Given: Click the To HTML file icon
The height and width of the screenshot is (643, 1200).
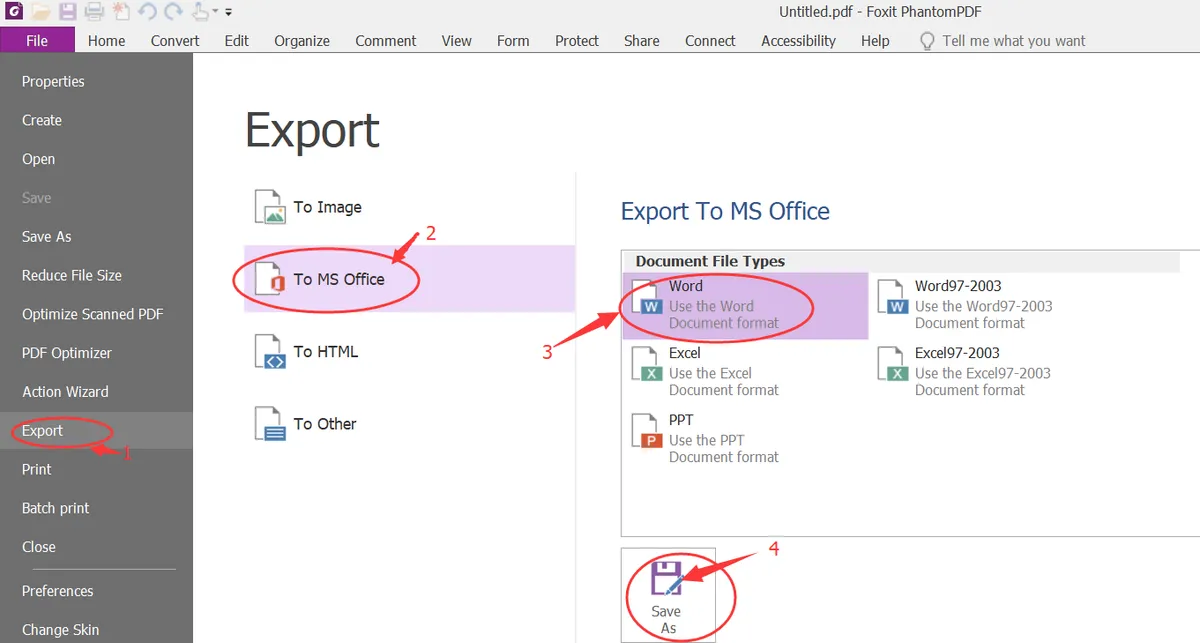Looking at the screenshot, I should [270, 351].
